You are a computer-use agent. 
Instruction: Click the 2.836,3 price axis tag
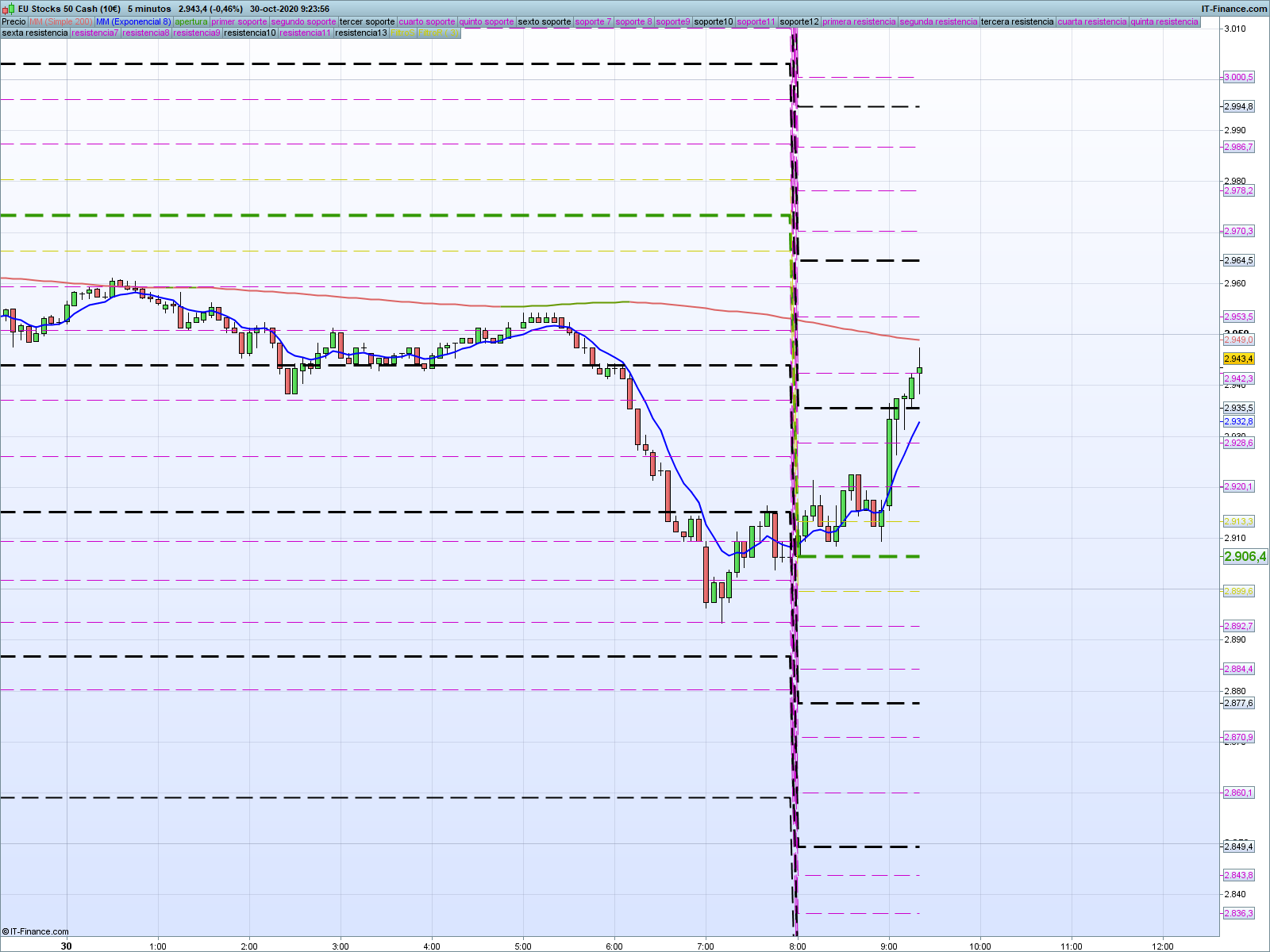[1238, 913]
